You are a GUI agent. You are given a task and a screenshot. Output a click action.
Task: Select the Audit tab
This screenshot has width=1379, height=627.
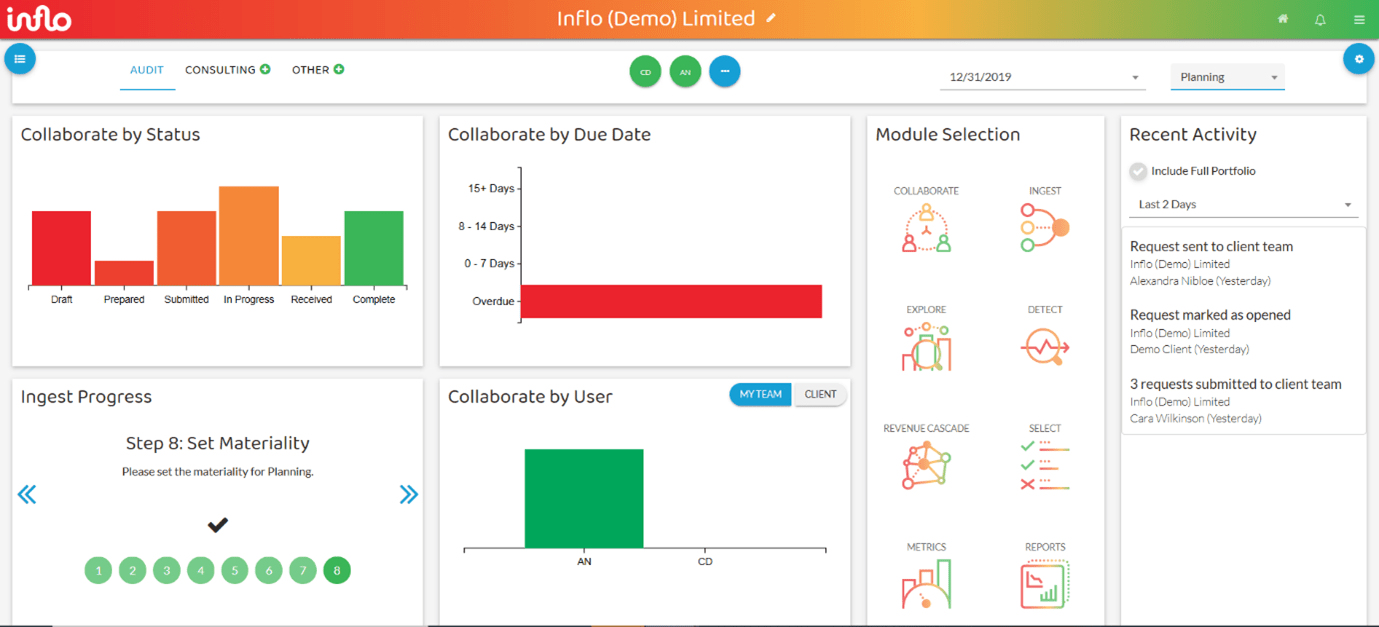pyautogui.click(x=147, y=70)
